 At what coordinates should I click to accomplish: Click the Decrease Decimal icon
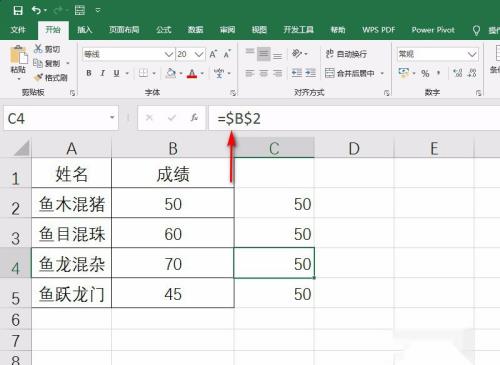tap(472, 73)
